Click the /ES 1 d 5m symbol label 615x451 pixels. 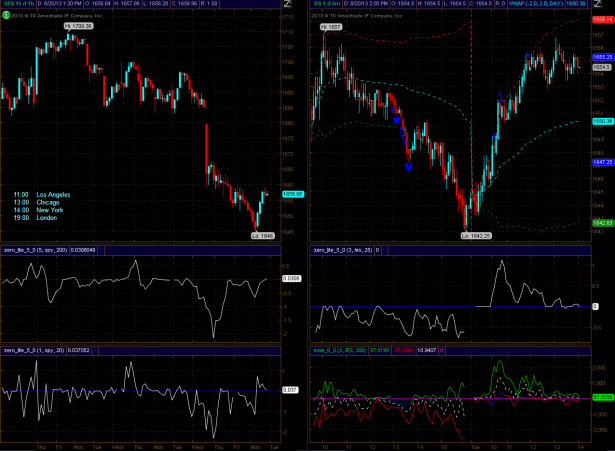(x=327, y=4)
